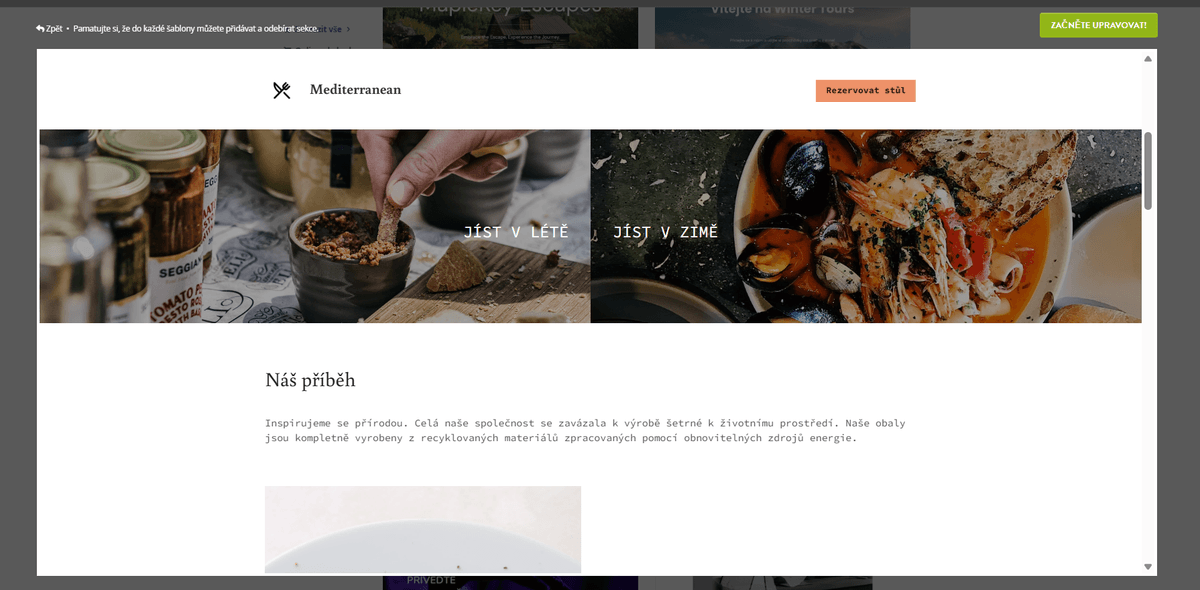Click the white plate image below the story
1200x590 pixels.
(423, 530)
